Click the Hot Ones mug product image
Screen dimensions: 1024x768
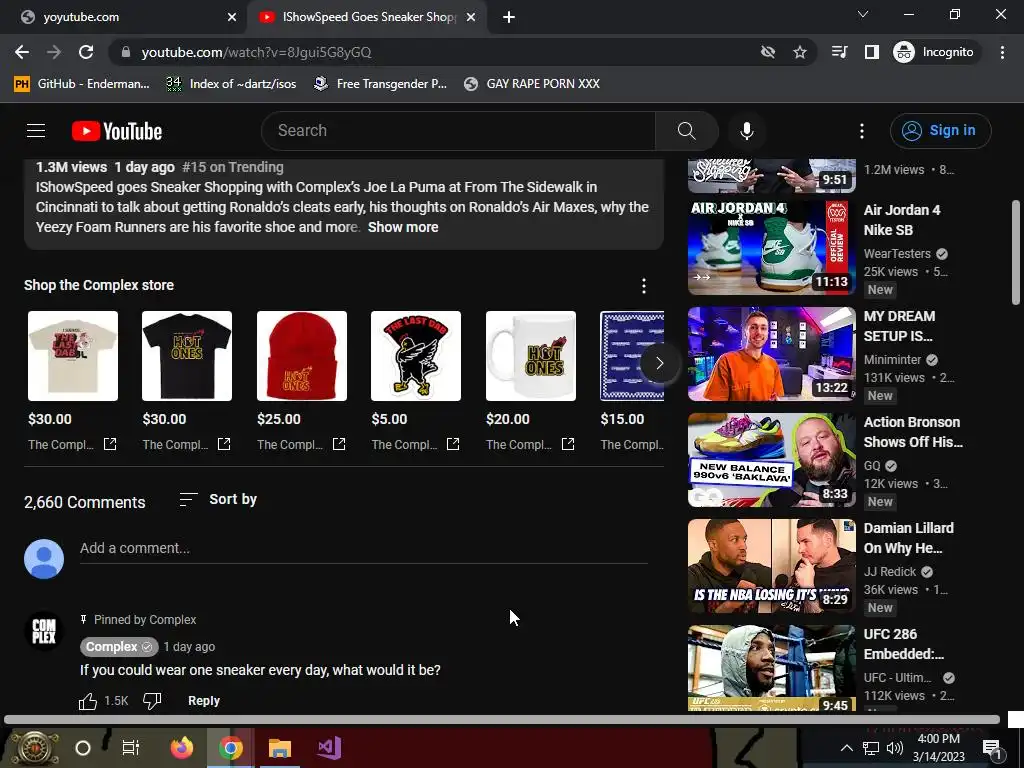[x=531, y=356]
